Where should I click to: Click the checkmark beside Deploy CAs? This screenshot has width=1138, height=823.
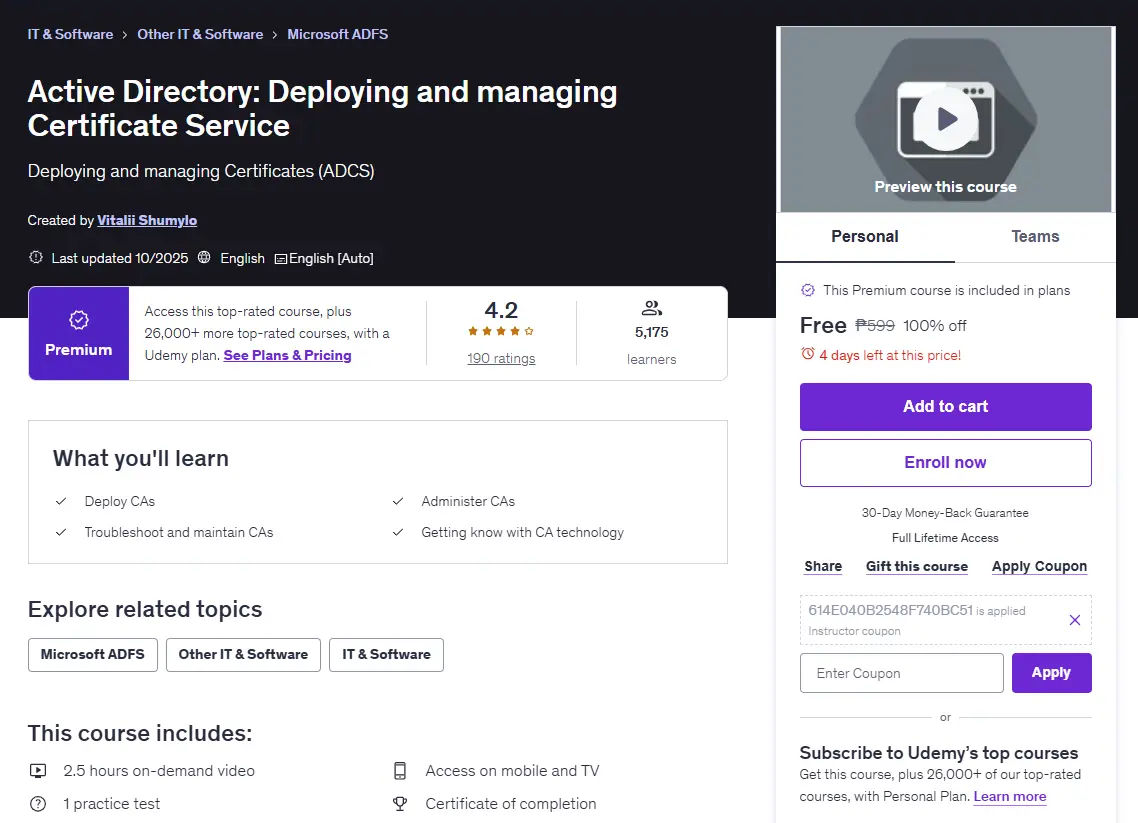[x=61, y=501]
